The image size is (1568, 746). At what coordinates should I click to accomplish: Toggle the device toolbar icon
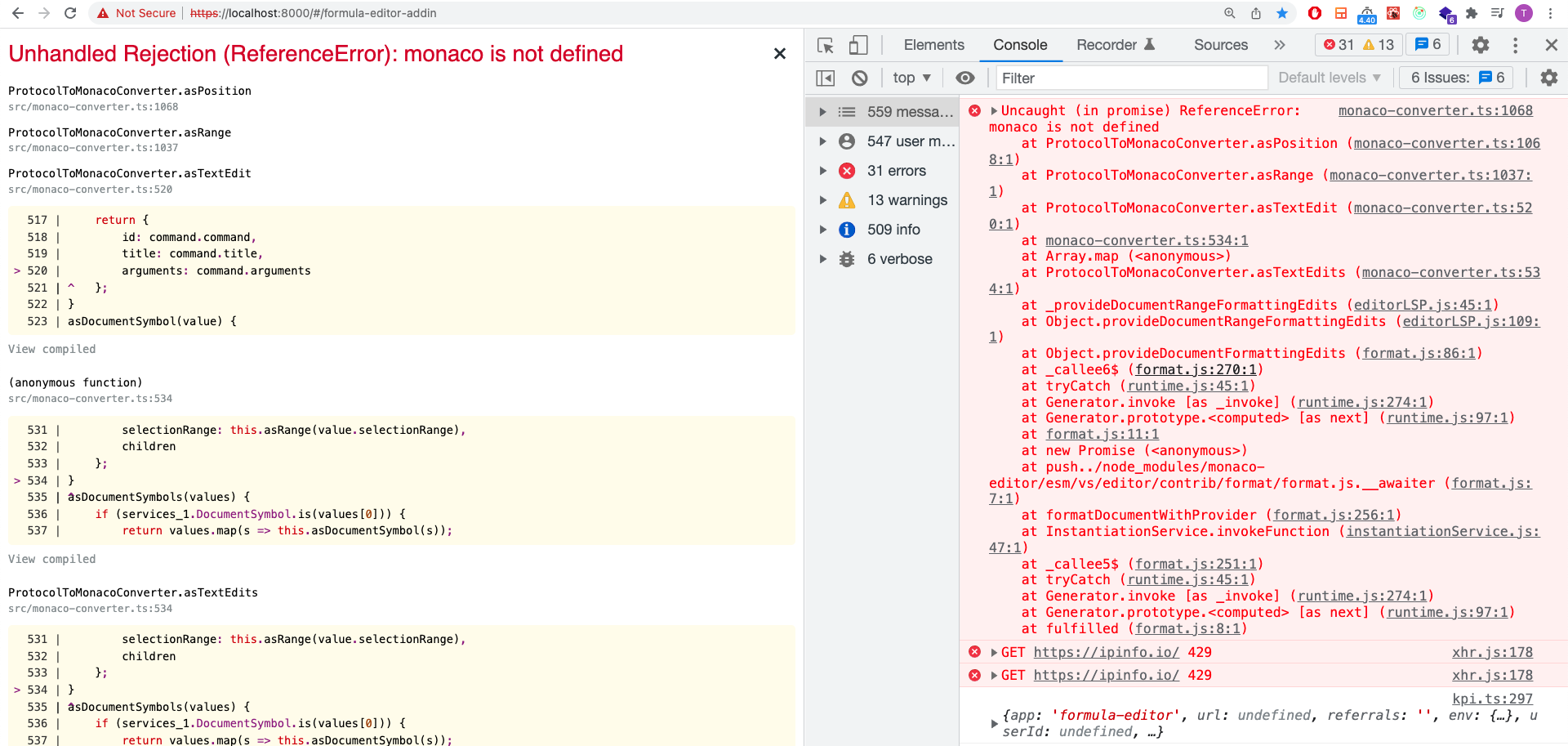tap(857, 46)
